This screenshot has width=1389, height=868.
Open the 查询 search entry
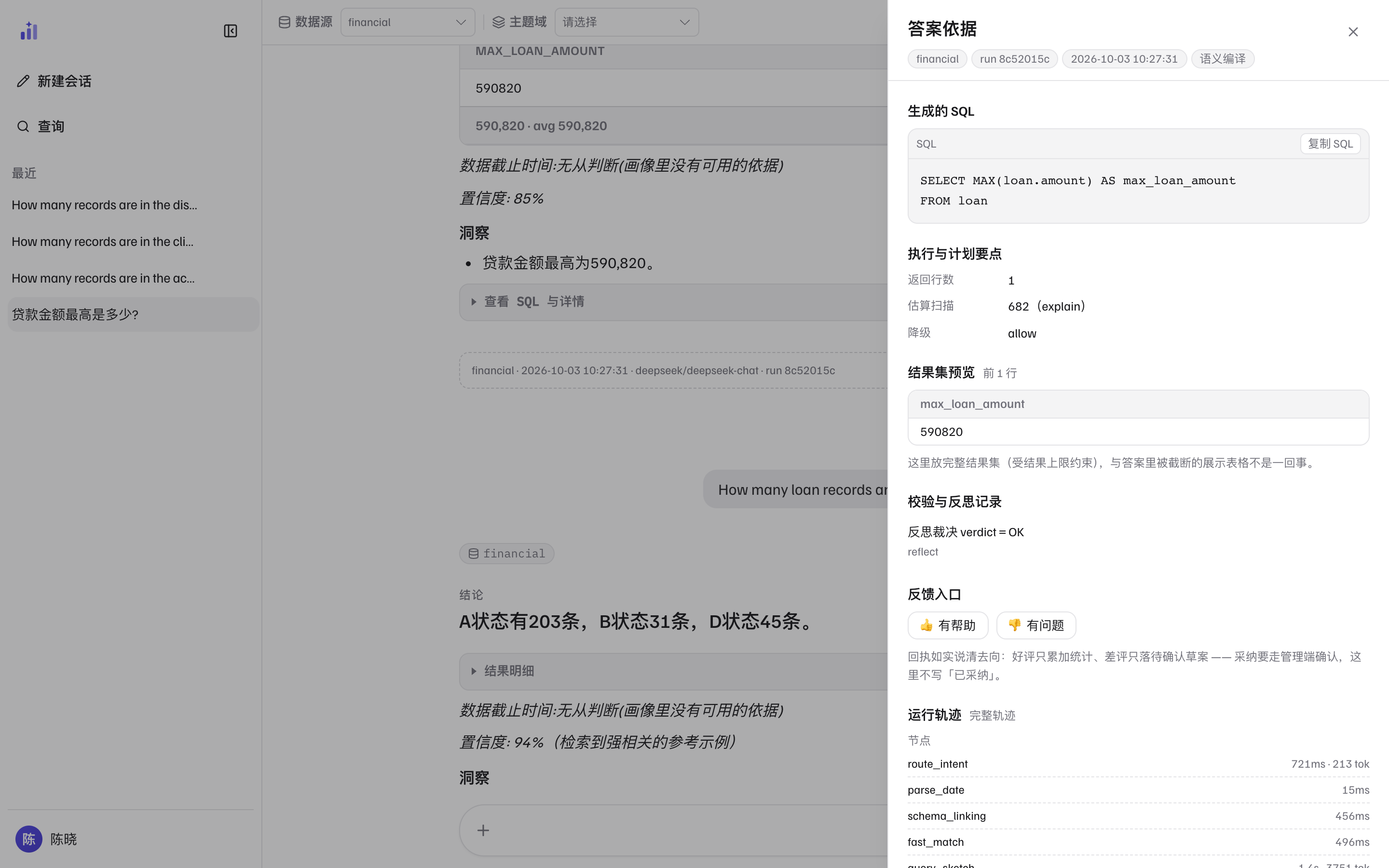[40, 126]
